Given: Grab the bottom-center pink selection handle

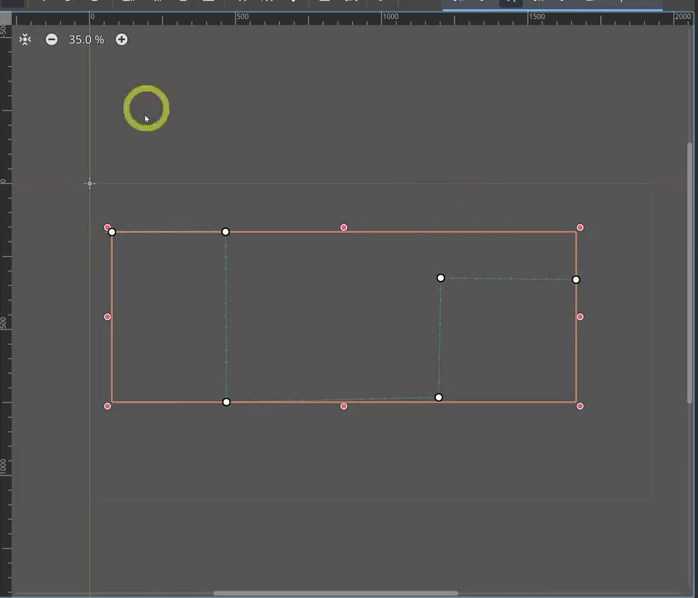Looking at the screenshot, I should (344, 406).
